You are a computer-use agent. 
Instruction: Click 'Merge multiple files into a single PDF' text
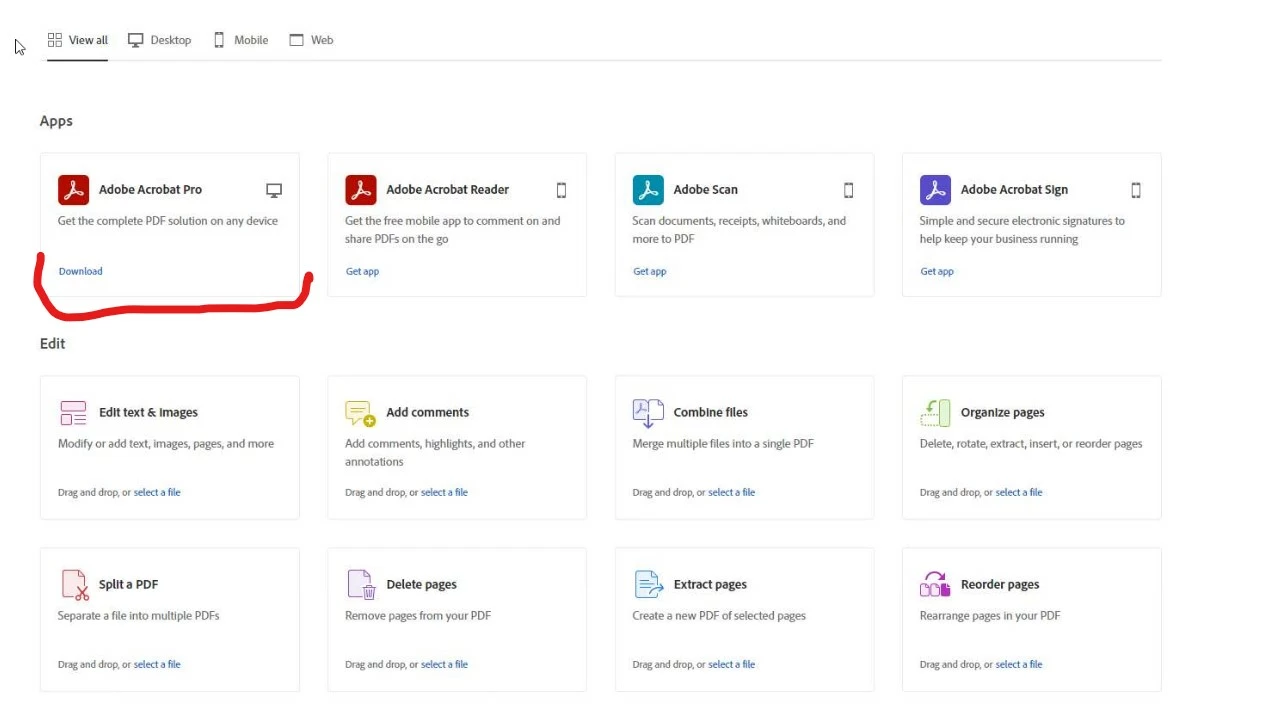723,443
